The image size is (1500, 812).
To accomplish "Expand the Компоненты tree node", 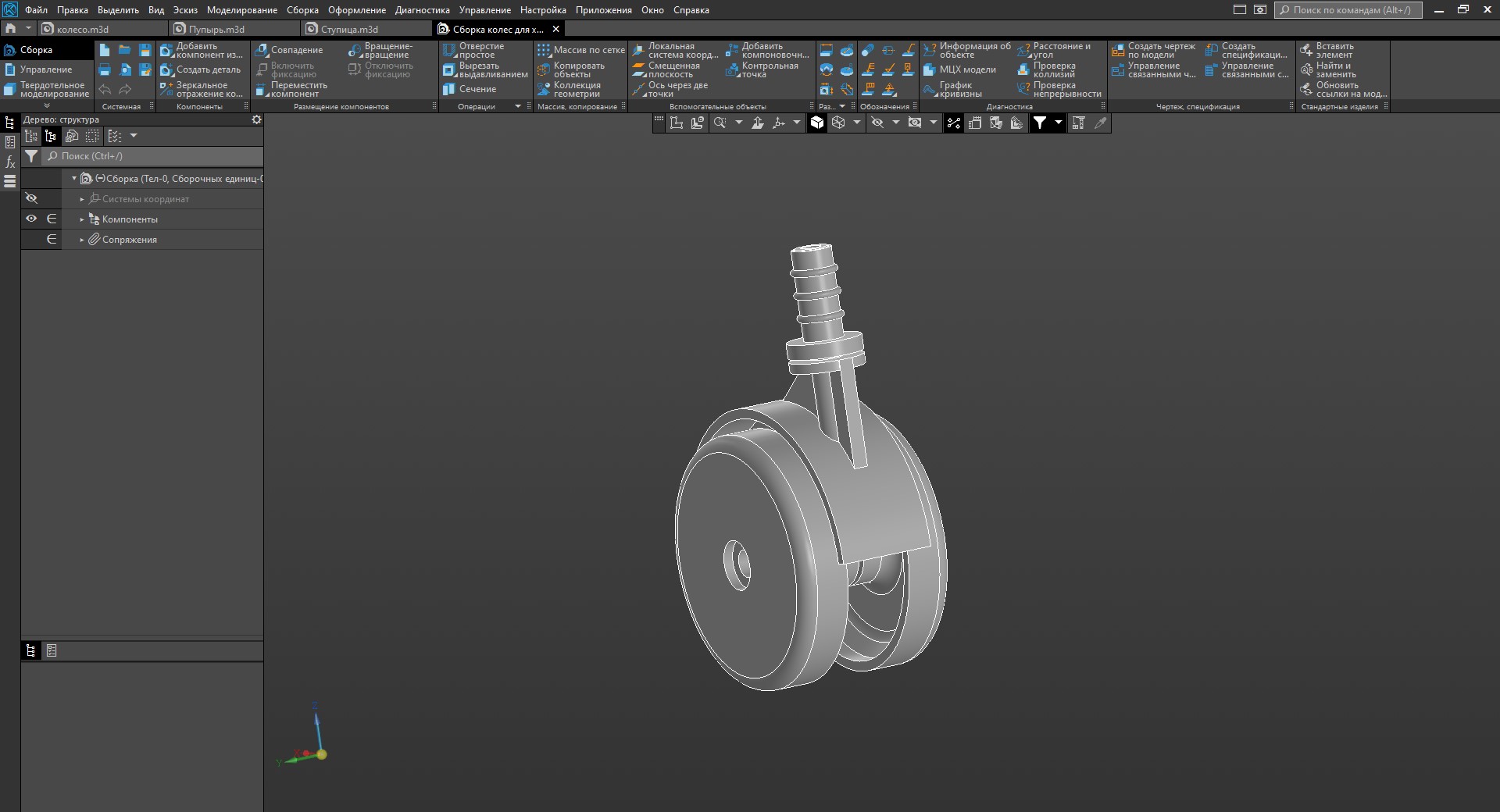I will pos(82,219).
